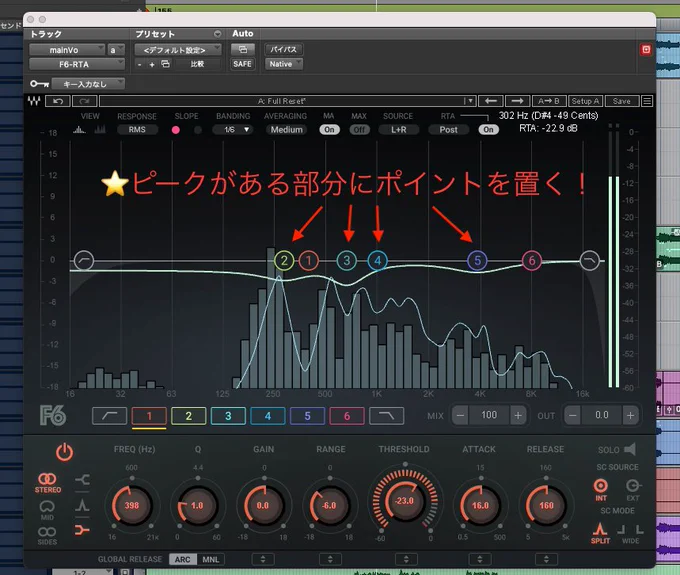Click the 比較 compare button
The image size is (680, 575).
(x=197, y=64)
